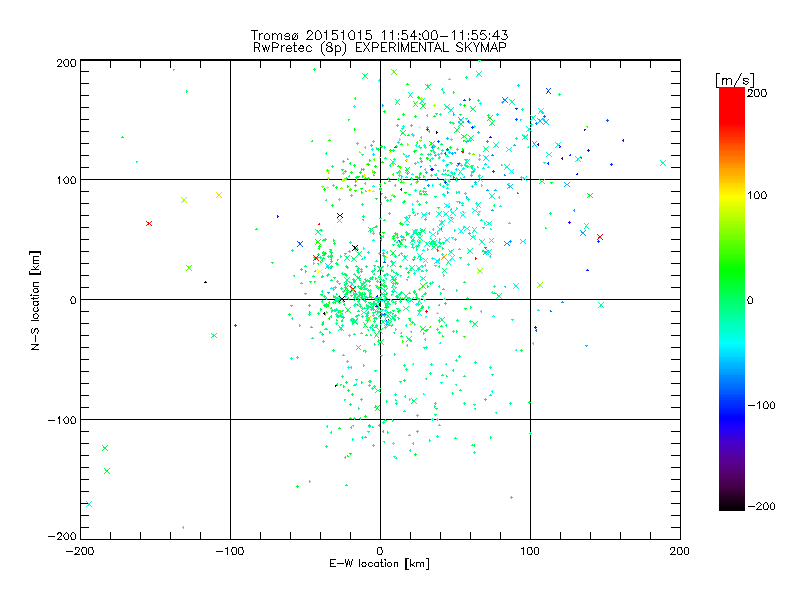800x600 pixels.
Task: Select the 'RwPretec (8p) EXPERIMENTAL SKYMAP' subtitle
Action: (380, 47)
